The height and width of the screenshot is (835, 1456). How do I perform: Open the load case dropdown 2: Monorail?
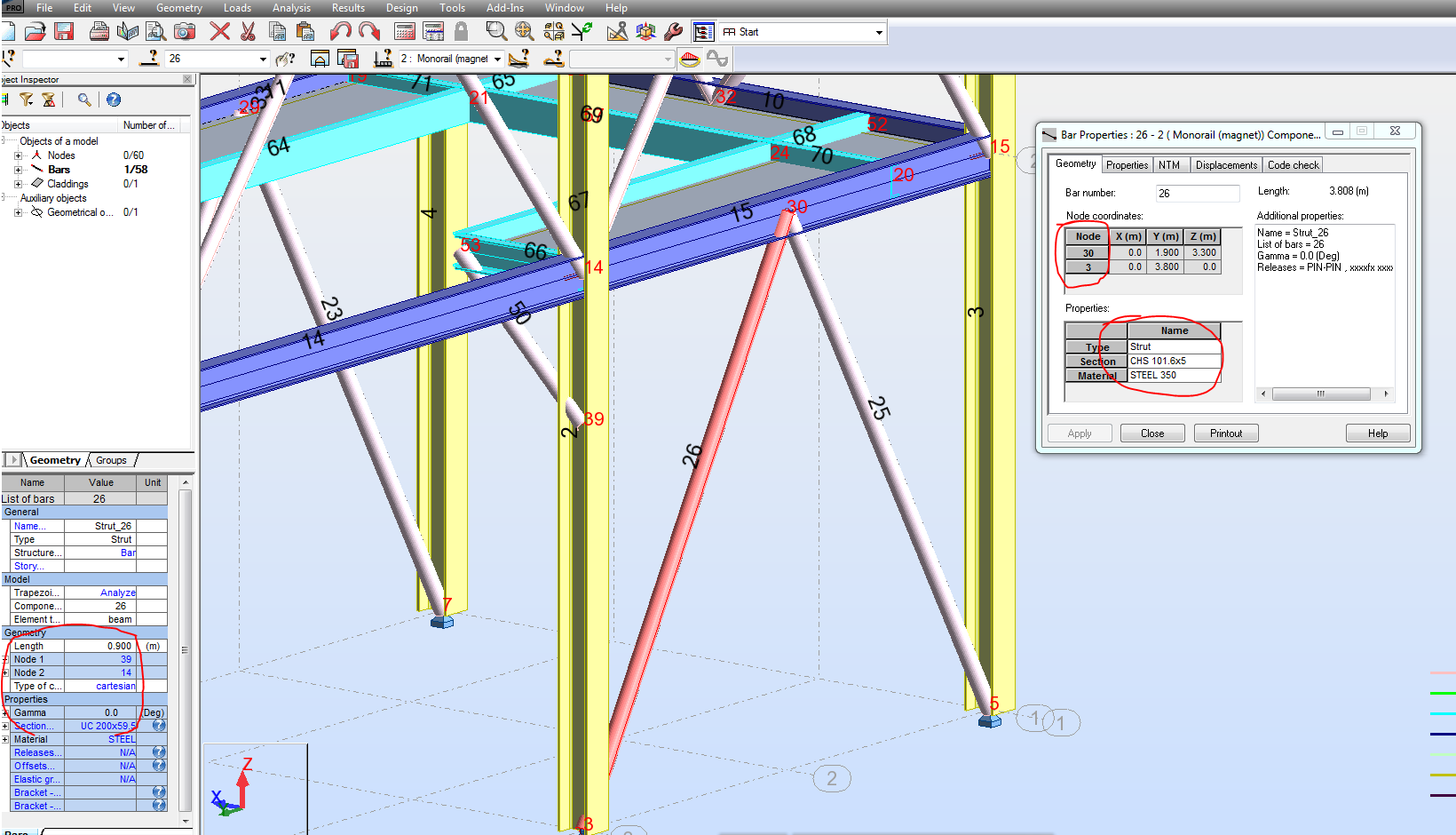[x=497, y=59]
